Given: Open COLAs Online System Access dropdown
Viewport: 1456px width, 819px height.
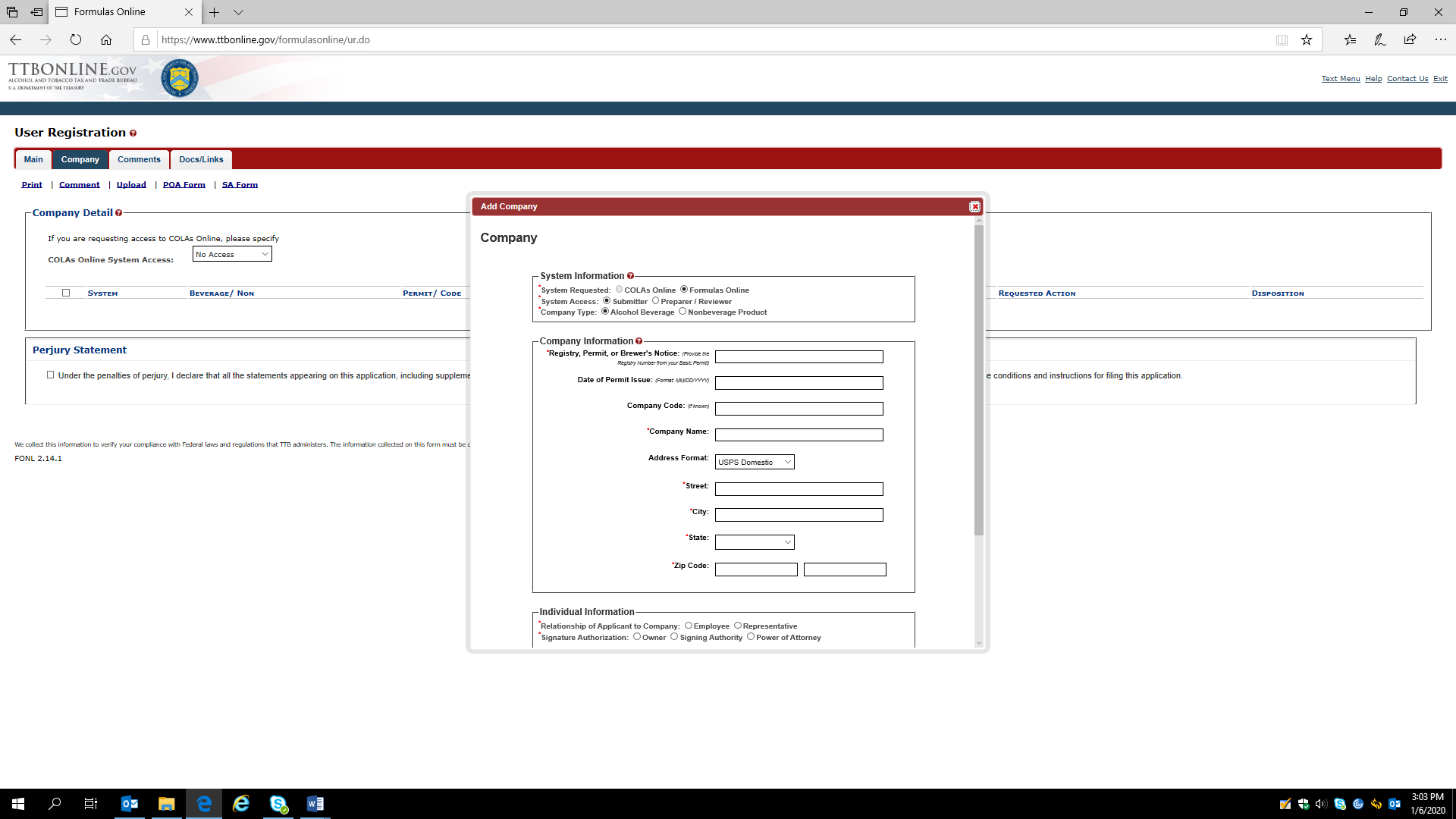Looking at the screenshot, I should coord(232,255).
